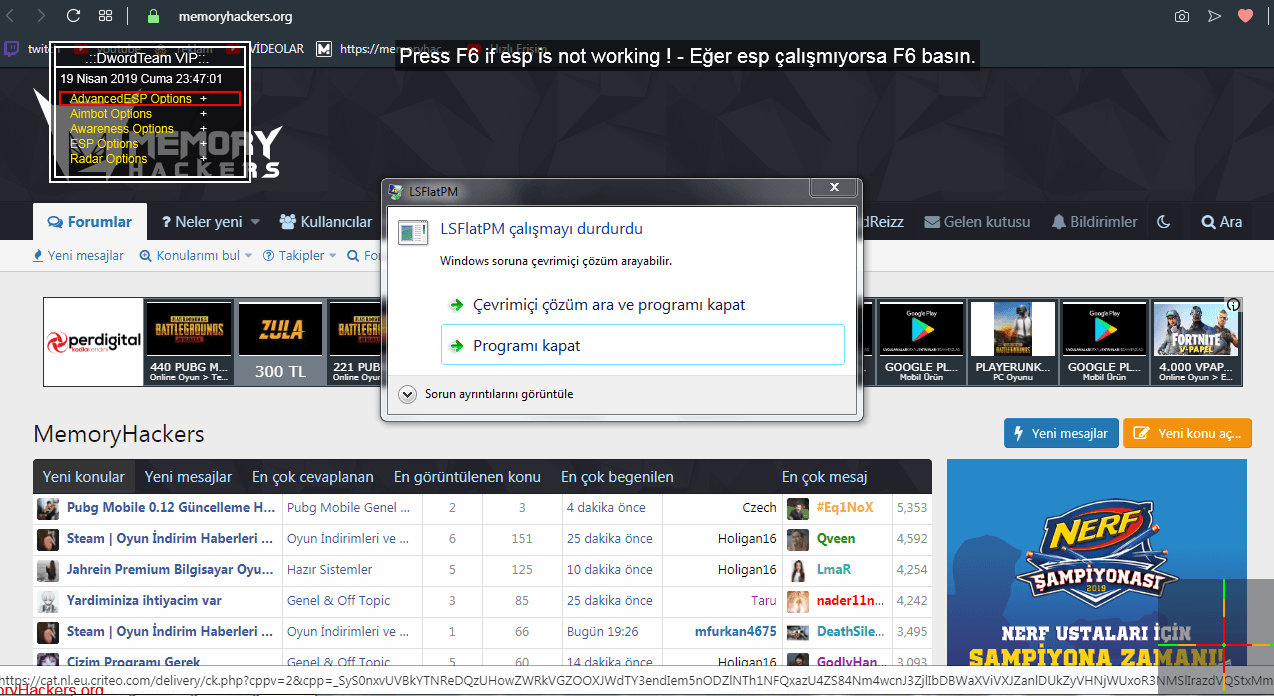Open avatar beside Yardiminiza ihtiyacim var topic
1274x696 pixels.
48,601
